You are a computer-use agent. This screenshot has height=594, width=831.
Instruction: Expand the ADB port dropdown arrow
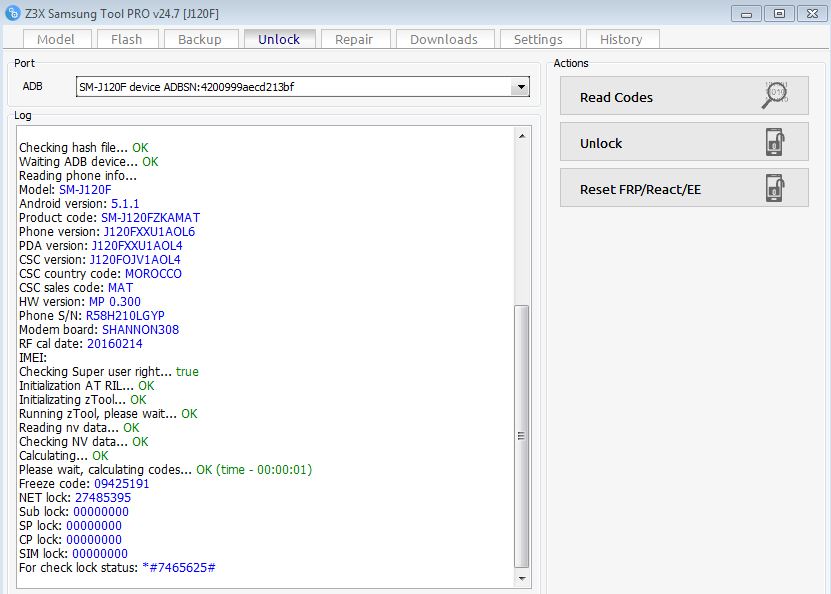click(521, 87)
